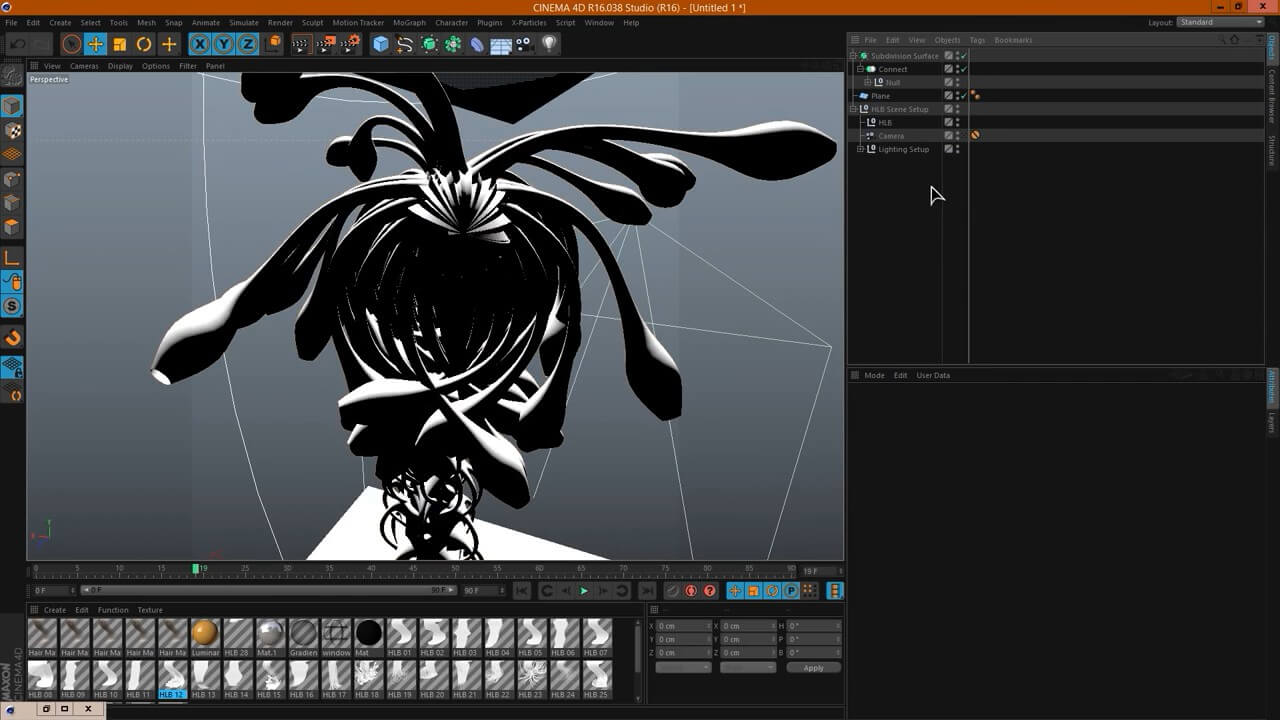The width and height of the screenshot is (1280, 720).
Task: Select the orange Luminar material swatch
Action: (x=205, y=633)
